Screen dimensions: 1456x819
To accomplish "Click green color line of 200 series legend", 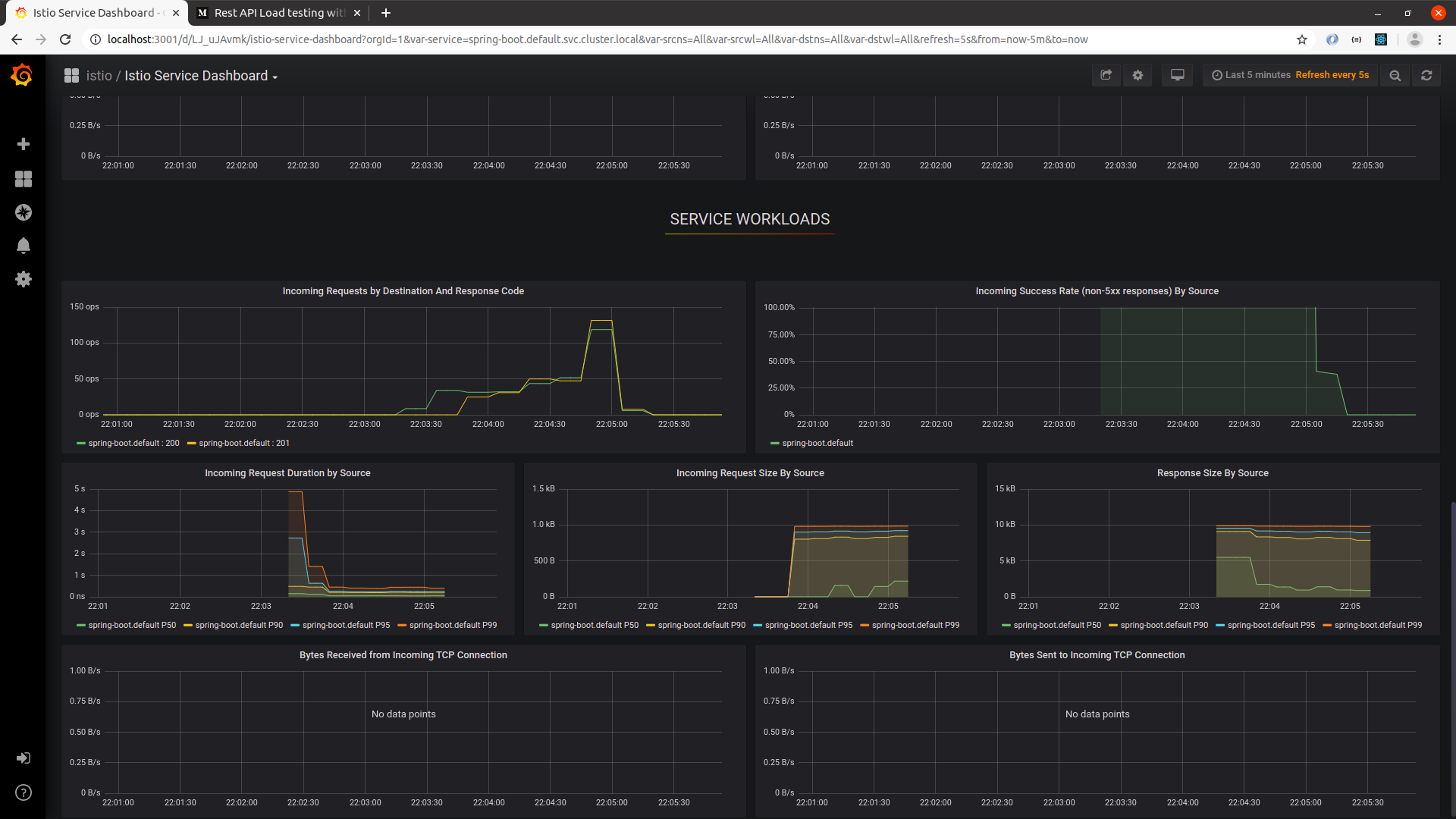I will click(x=81, y=444).
